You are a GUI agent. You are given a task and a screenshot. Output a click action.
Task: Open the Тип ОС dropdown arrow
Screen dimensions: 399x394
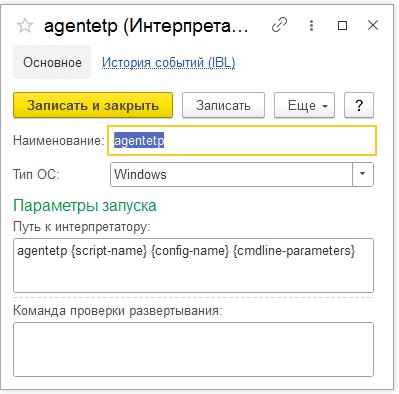(x=363, y=174)
